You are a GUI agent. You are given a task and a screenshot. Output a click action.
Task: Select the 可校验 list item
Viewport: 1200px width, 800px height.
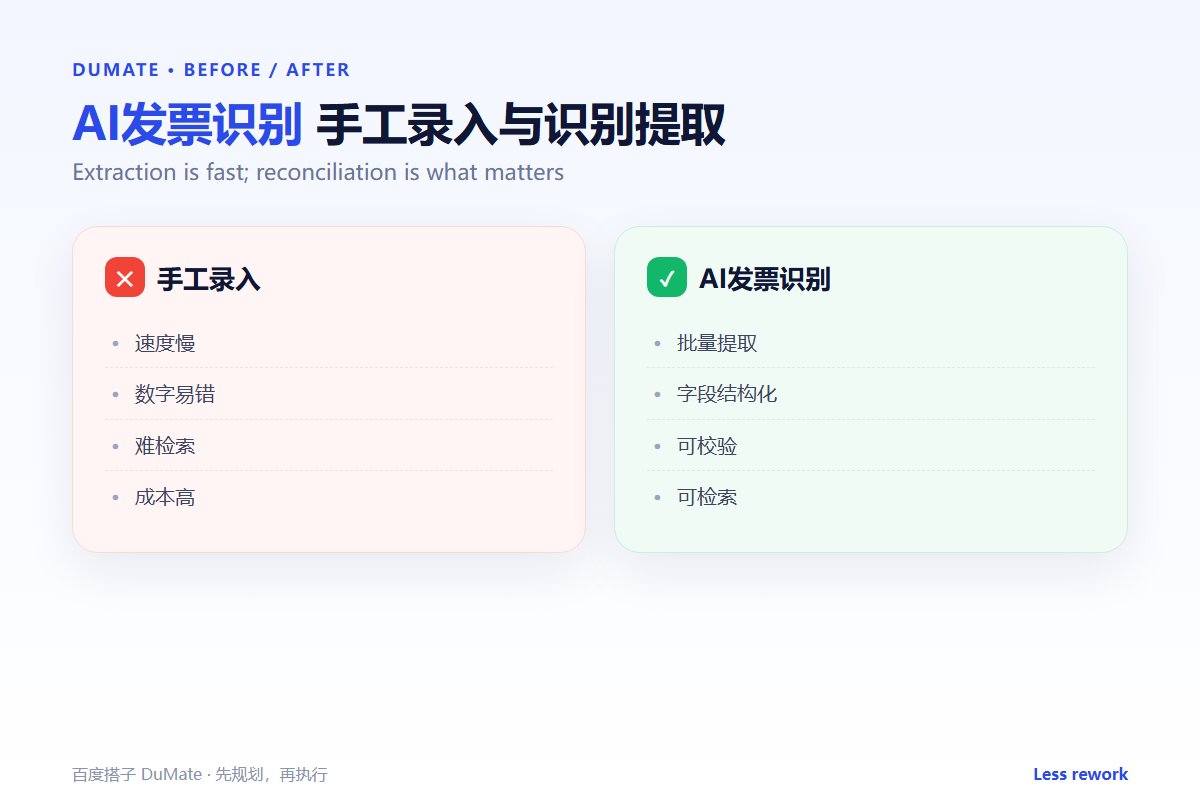pyautogui.click(x=871, y=445)
